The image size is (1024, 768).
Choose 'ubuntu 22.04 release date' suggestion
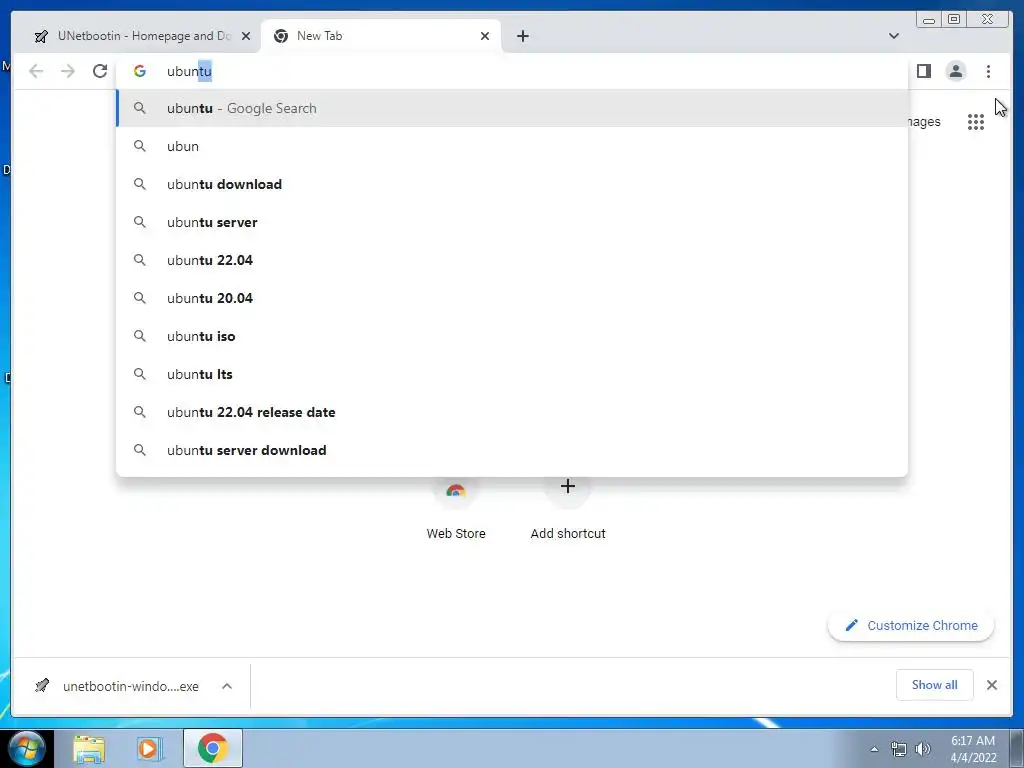(x=512, y=412)
